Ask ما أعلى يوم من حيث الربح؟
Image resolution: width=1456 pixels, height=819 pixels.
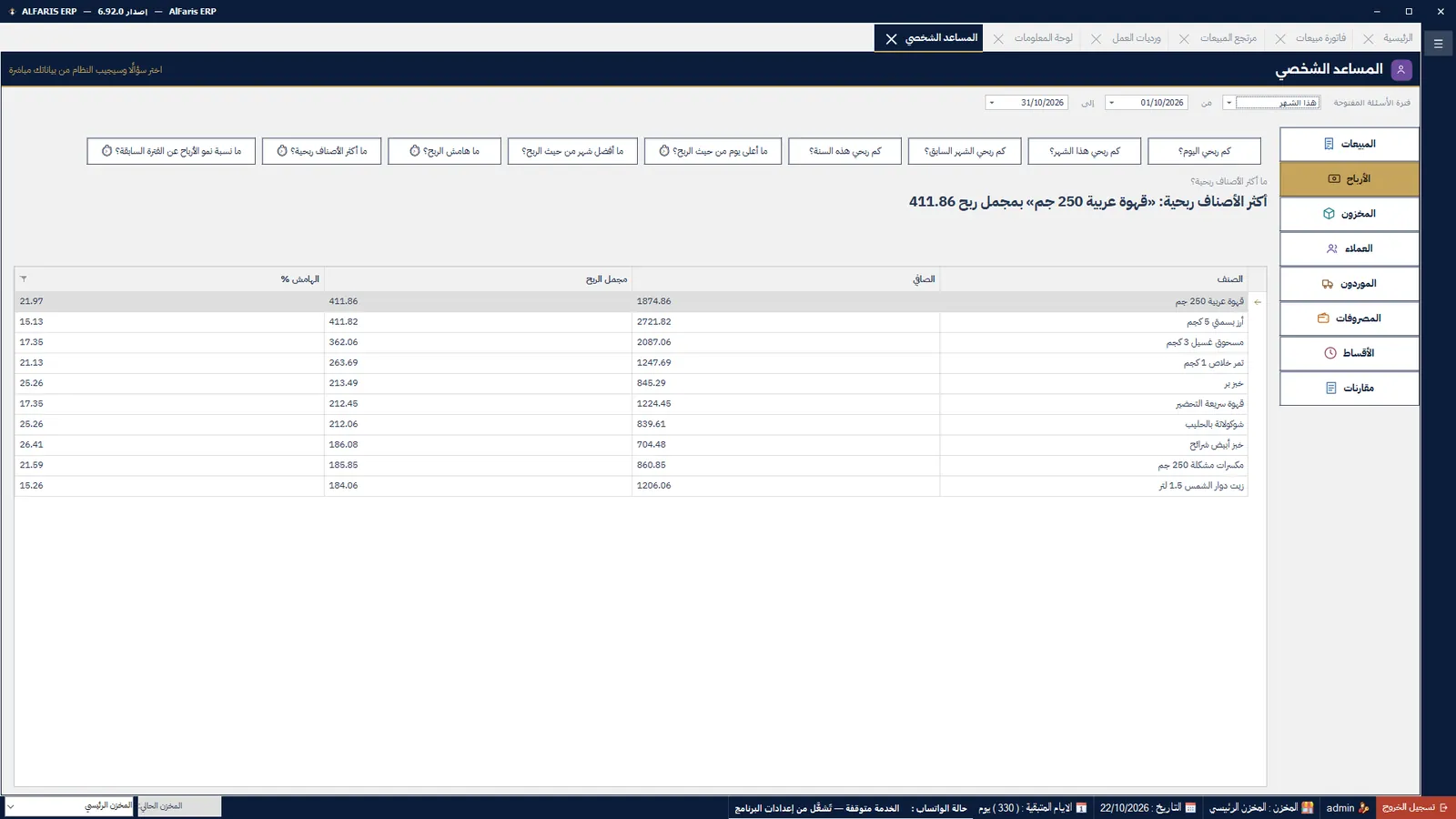pos(713,151)
